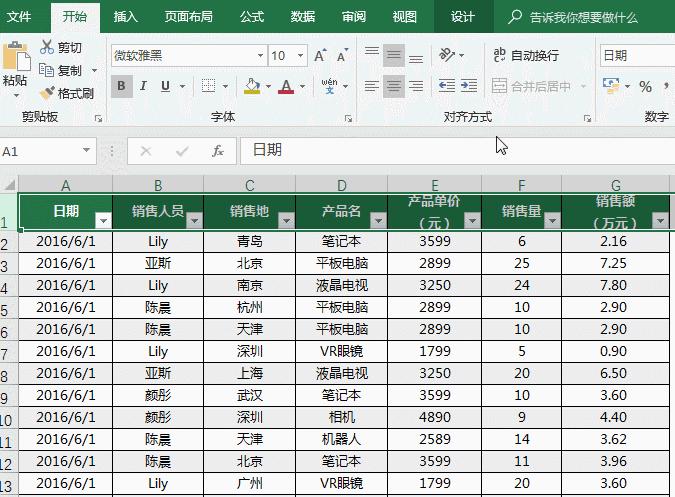
Task: Open the 日期 column filter dropdown
Action: pyautogui.click(x=103, y=221)
